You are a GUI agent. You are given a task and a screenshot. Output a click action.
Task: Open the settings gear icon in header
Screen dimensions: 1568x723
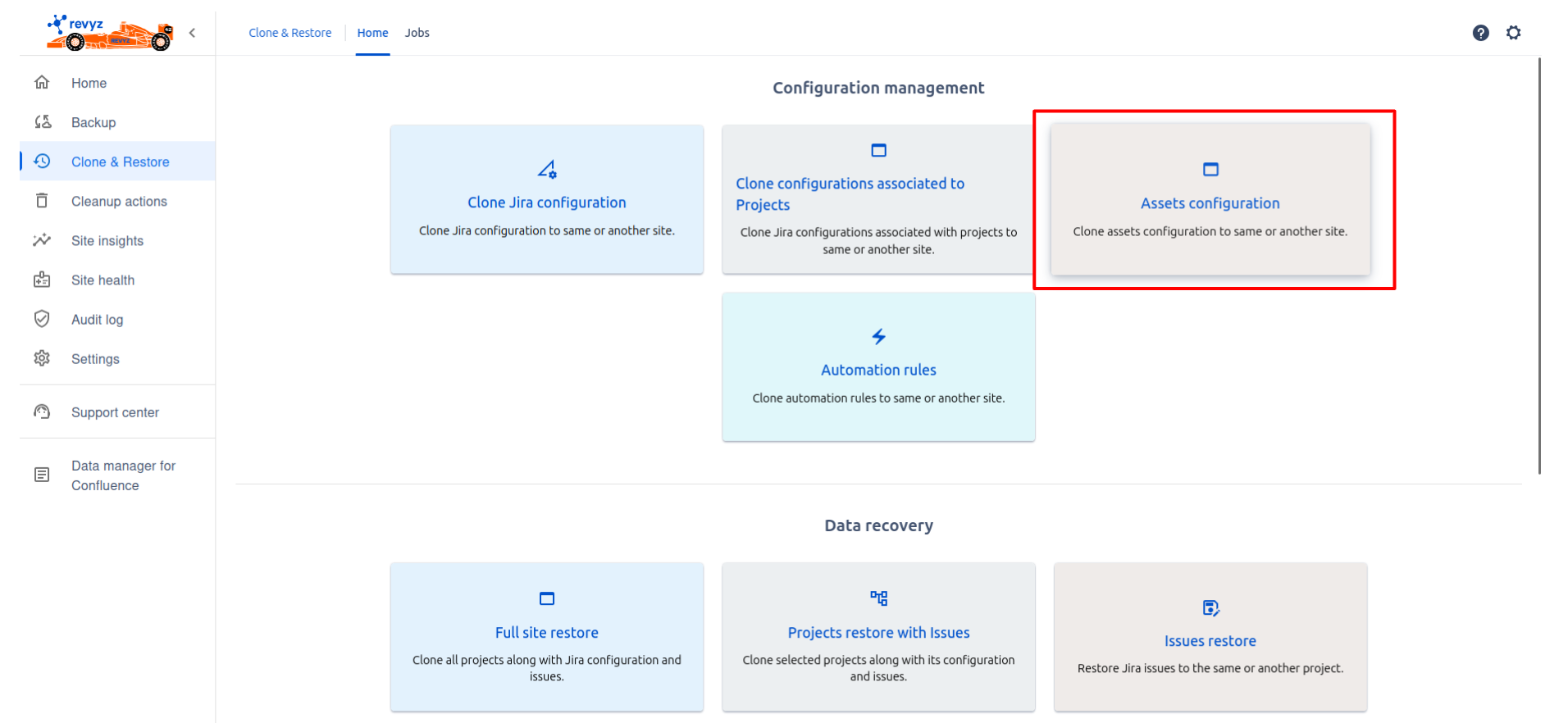coord(1513,33)
